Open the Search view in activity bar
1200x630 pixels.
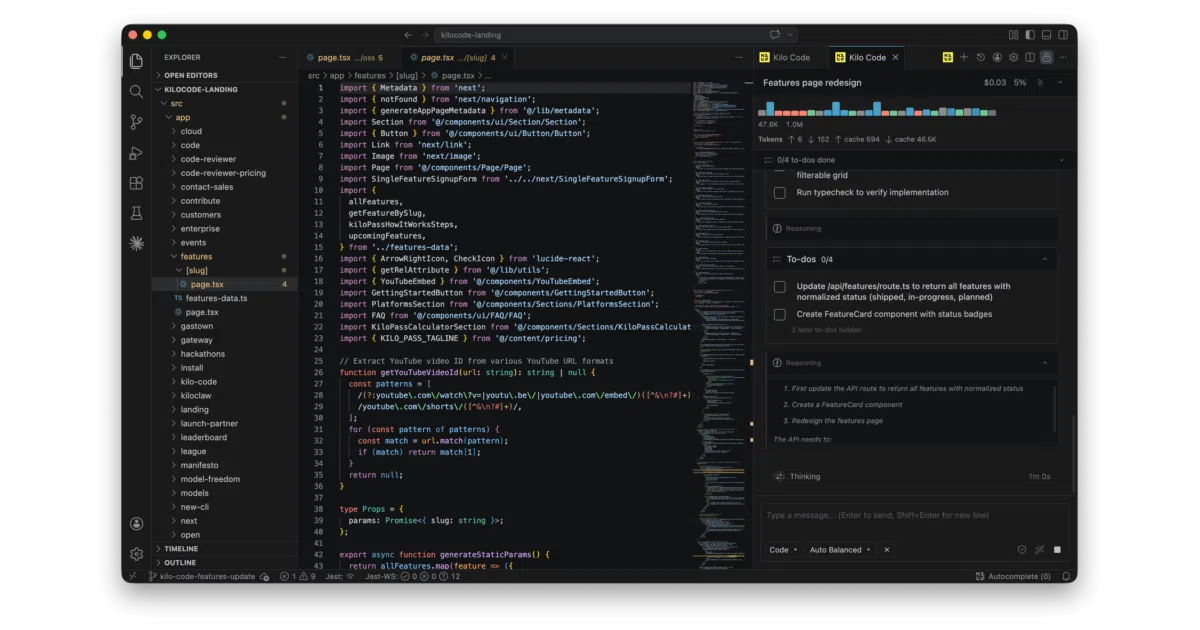click(x=136, y=91)
